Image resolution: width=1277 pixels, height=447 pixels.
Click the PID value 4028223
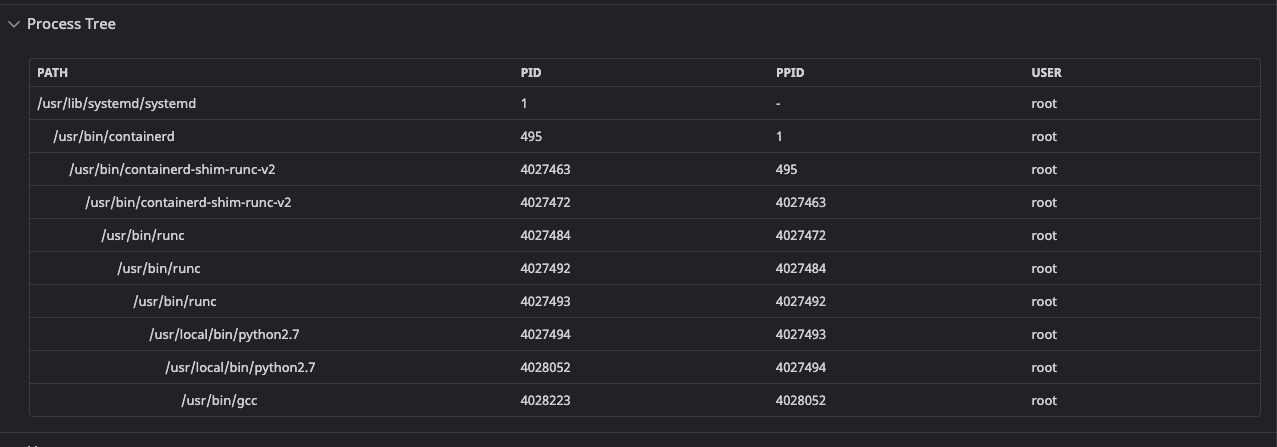pos(545,401)
